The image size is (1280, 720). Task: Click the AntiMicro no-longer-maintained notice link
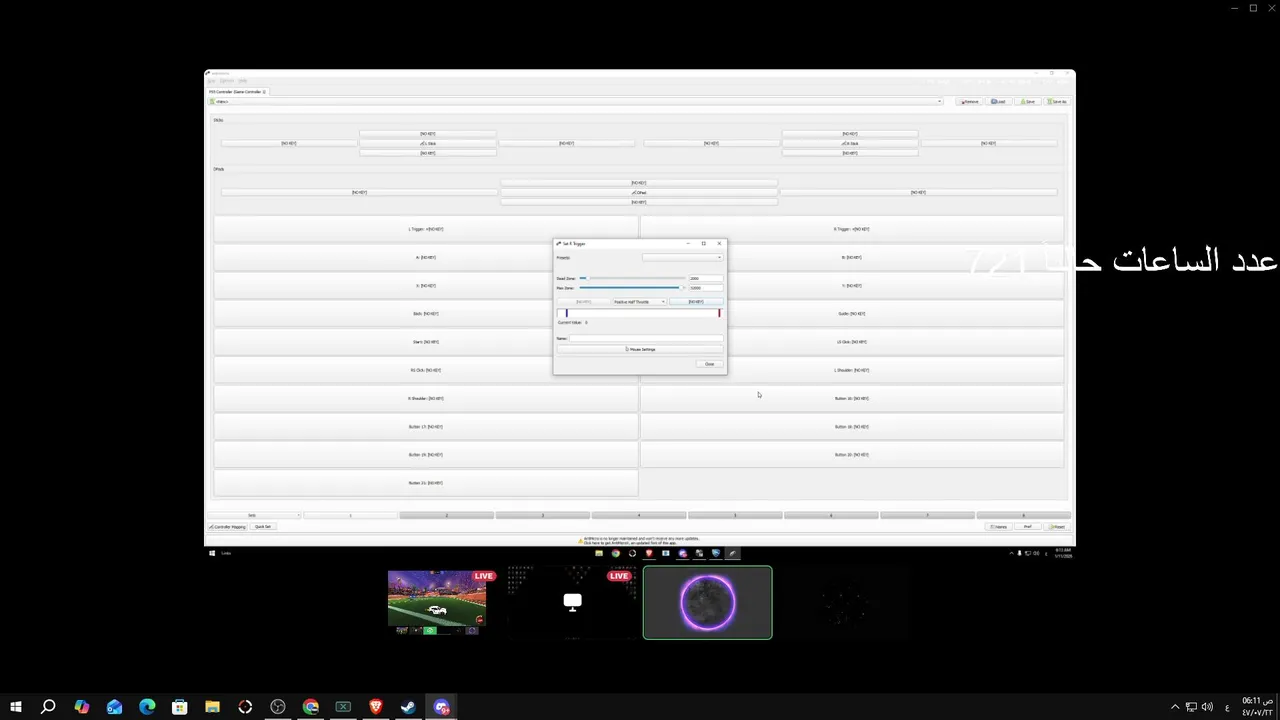point(641,541)
